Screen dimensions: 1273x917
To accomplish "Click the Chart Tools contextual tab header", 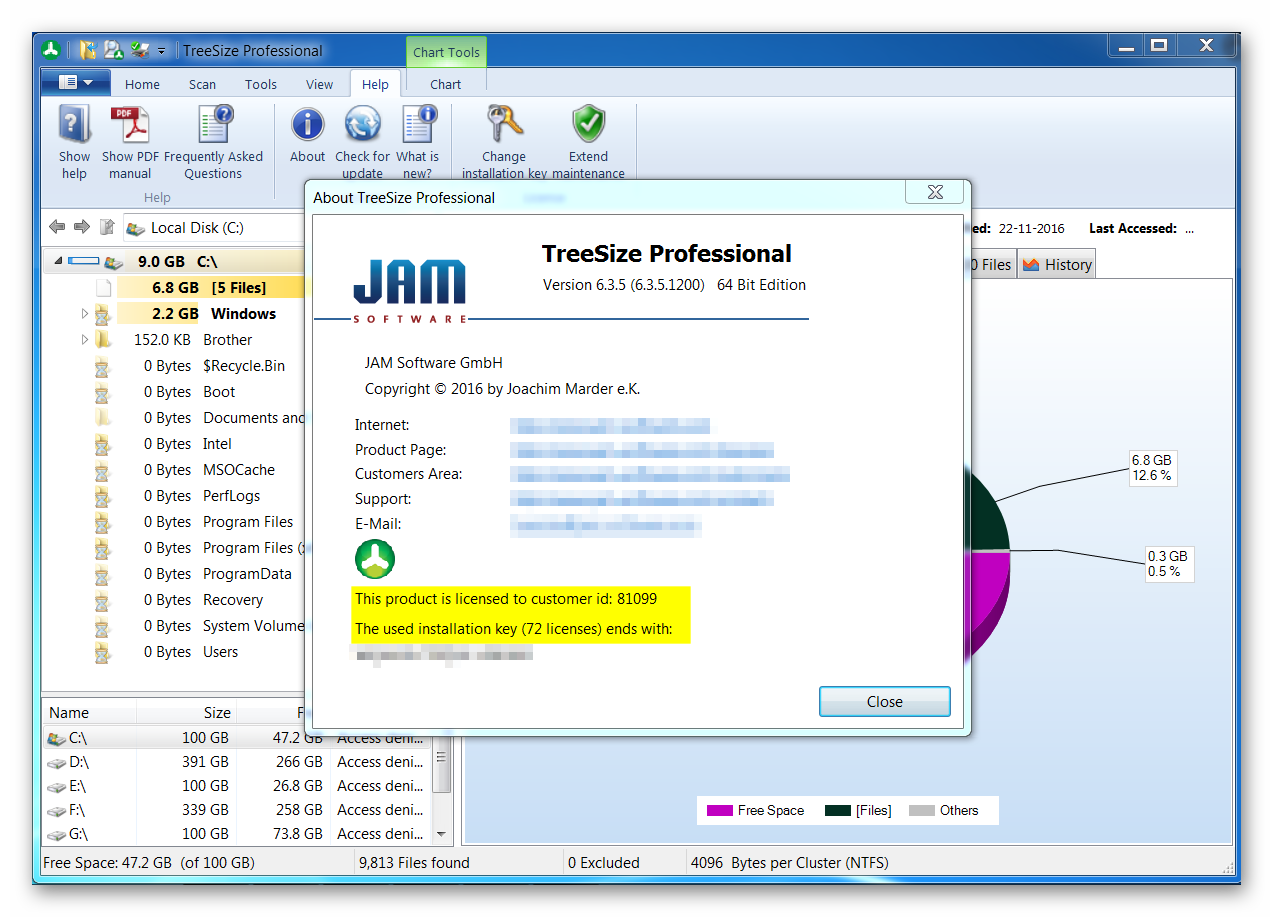I will pyautogui.click(x=447, y=52).
